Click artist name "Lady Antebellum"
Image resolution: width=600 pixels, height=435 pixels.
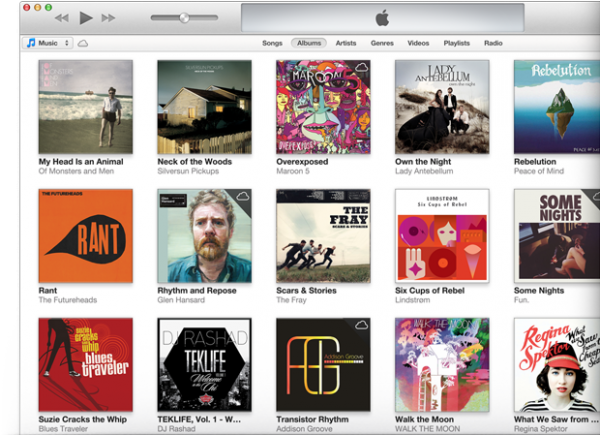tap(424, 171)
